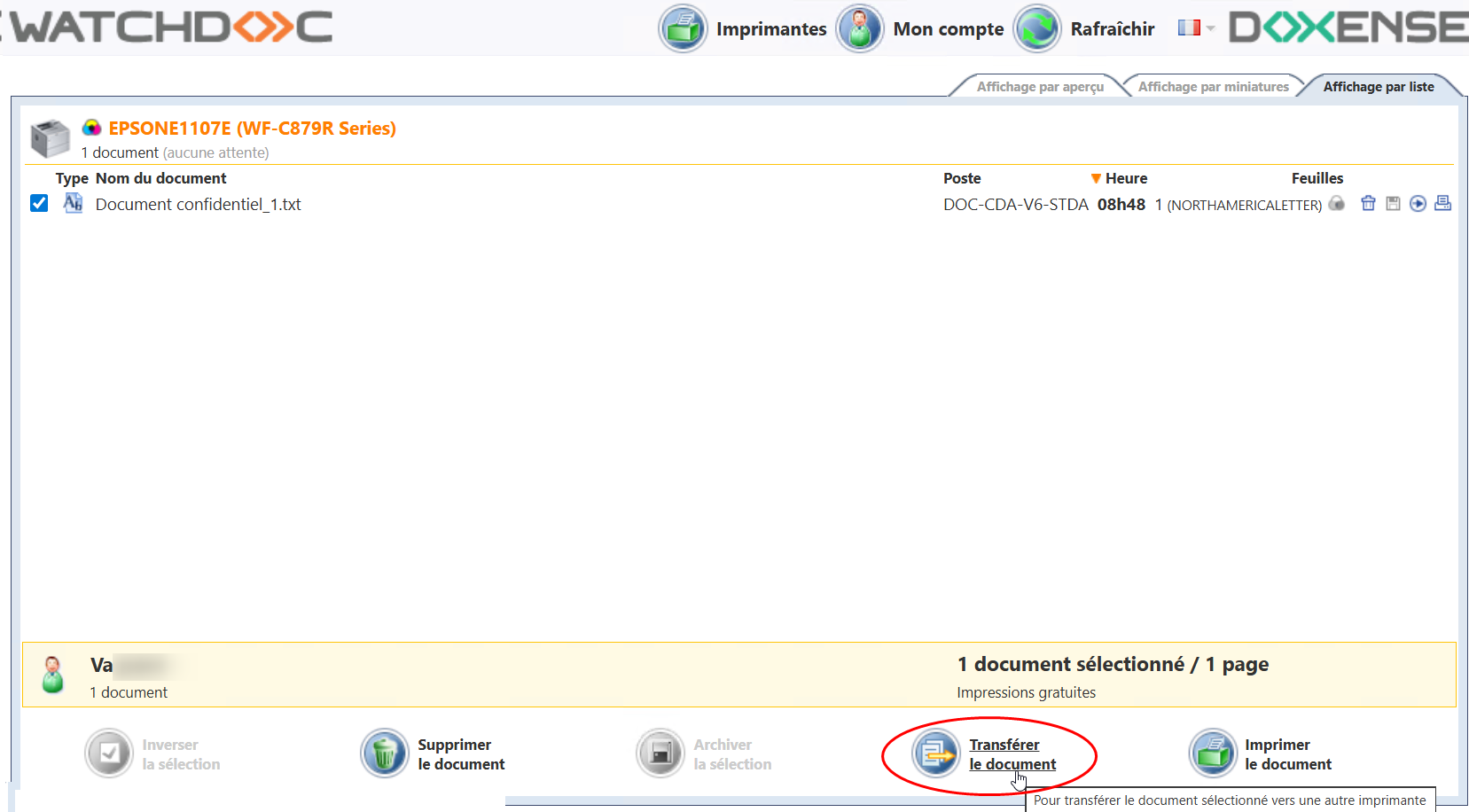Open Mon compte user icon
This screenshot has width=1469, height=812.
click(859, 29)
